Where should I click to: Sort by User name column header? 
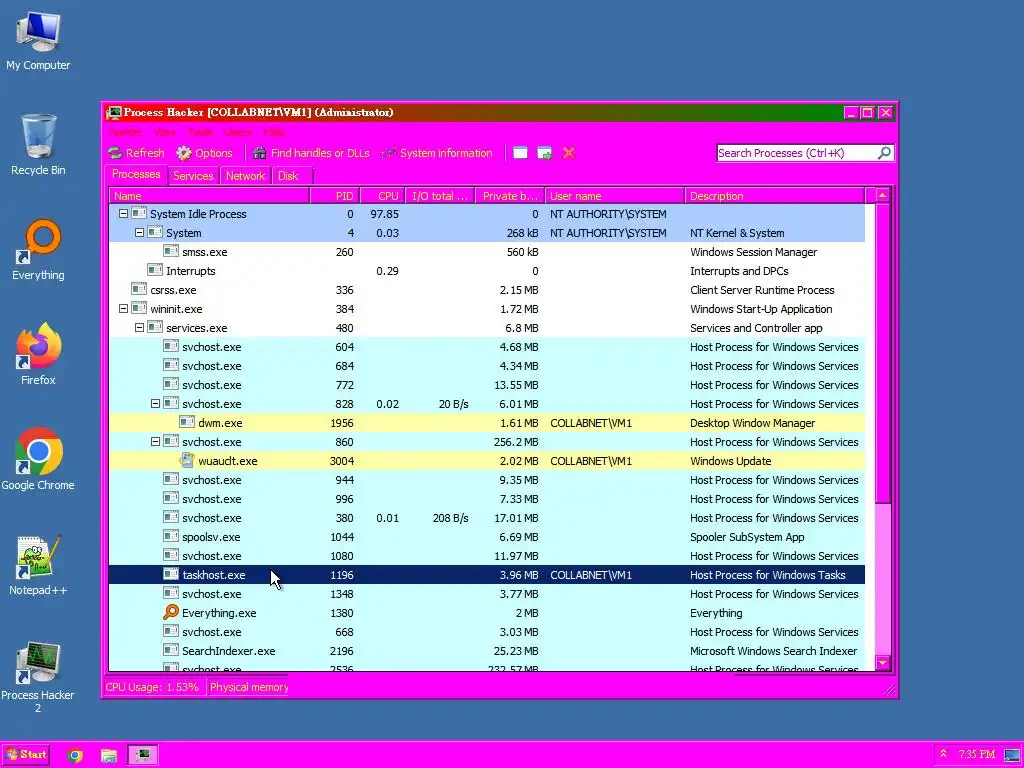pyautogui.click(x=615, y=195)
